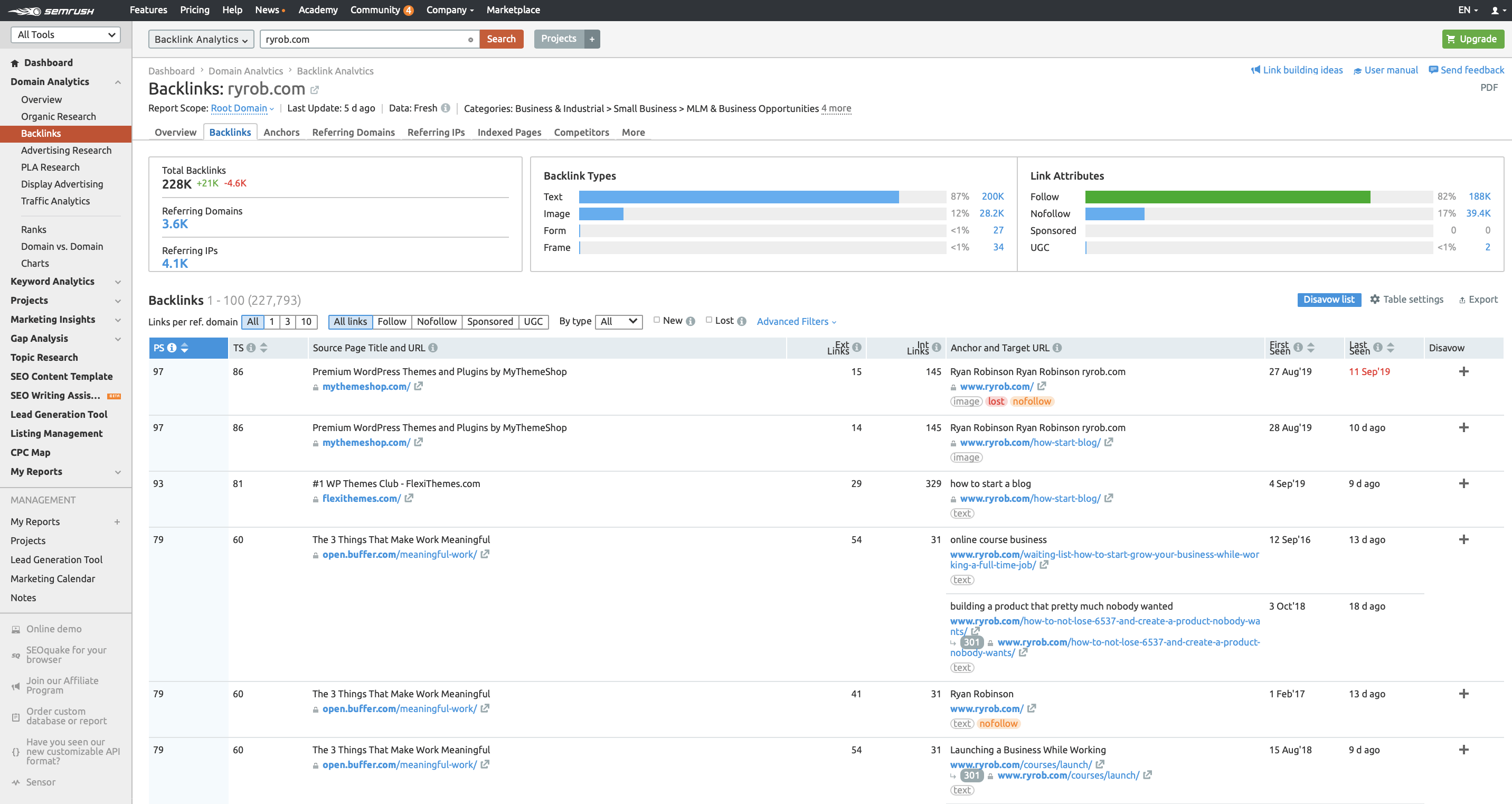Click the Nofollow attribute bar
The image size is (1512, 804).
pyautogui.click(x=1114, y=214)
